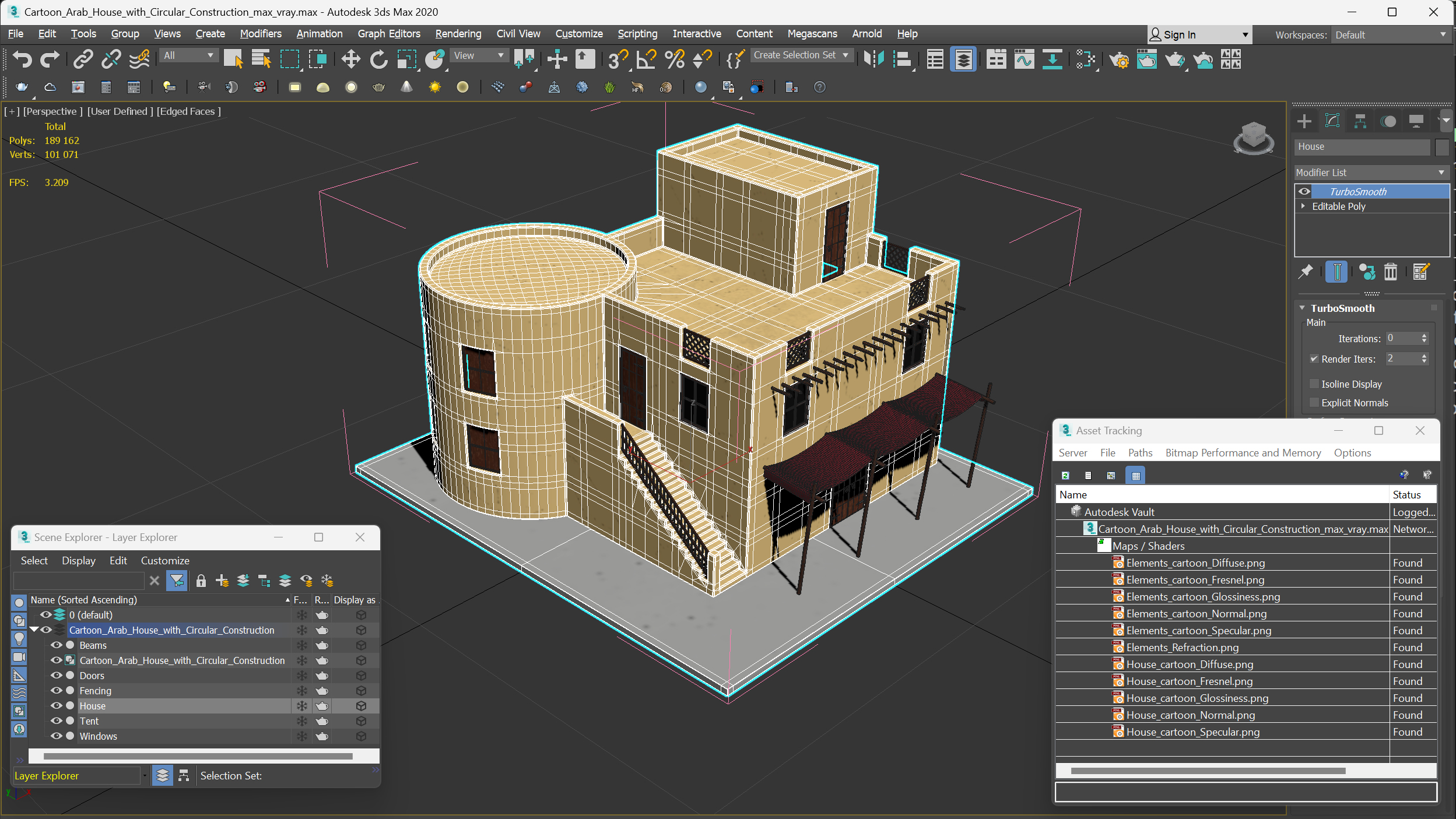The image size is (1456, 819).
Task: Enable the Isoline Display checkbox
Action: click(x=1314, y=384)
